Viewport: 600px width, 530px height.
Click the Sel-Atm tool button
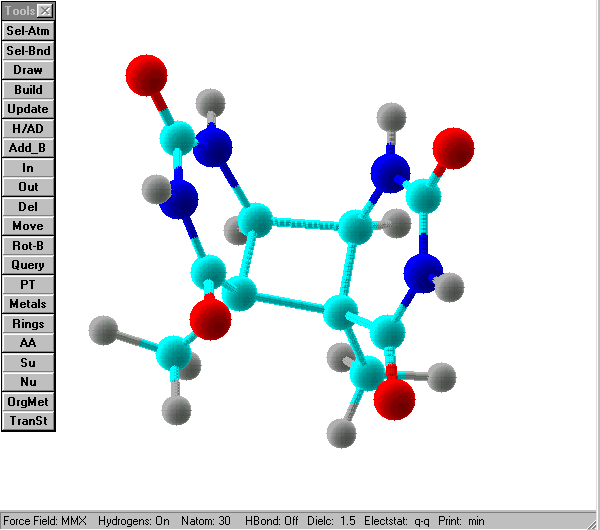(x=28, y=31)
